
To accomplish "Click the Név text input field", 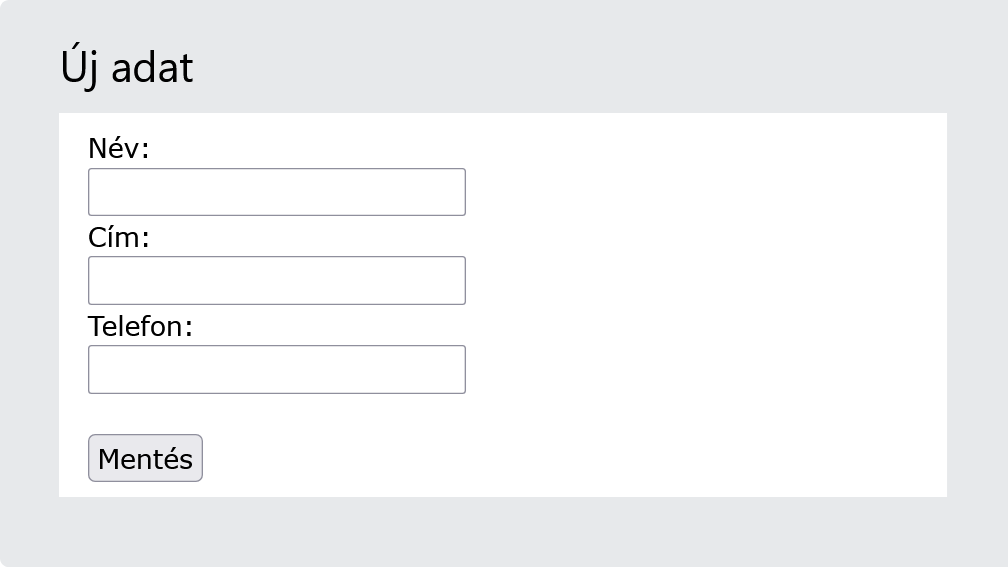I will (276, 192).
